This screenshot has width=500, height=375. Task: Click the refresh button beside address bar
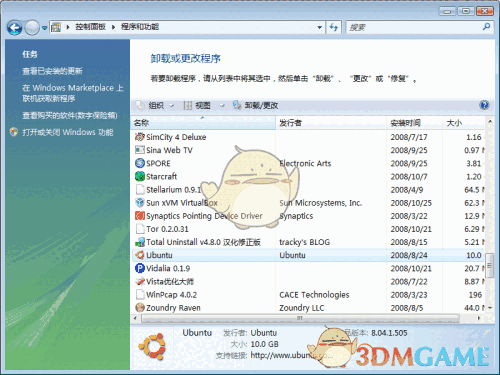point(333,27)
